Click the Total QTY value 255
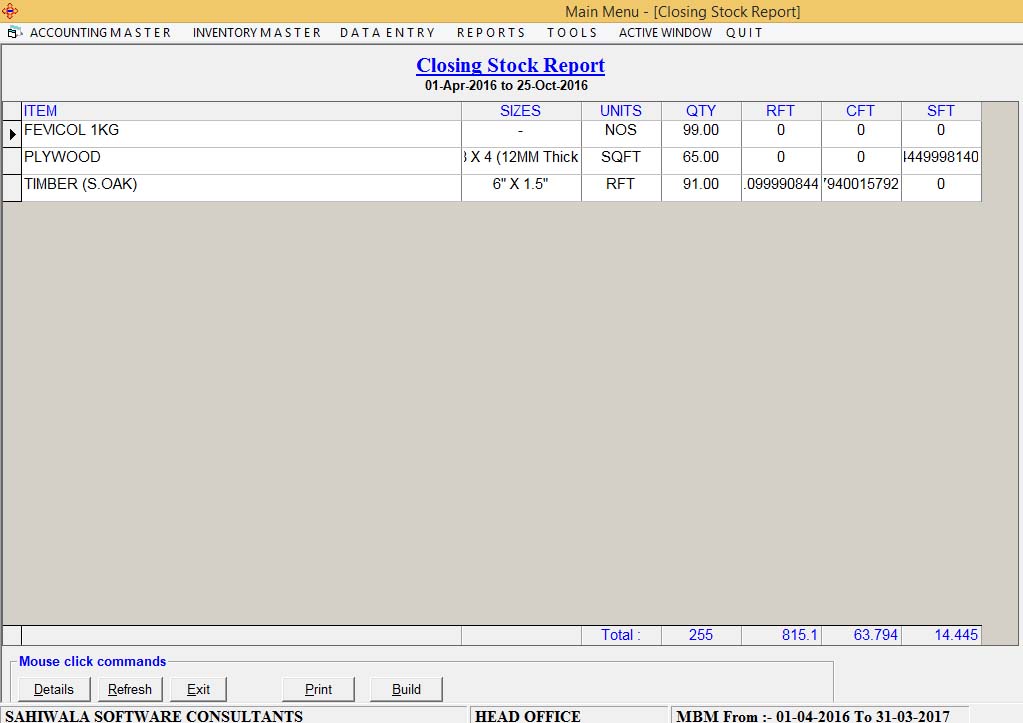This screenshot has width=1023, height=723. pos(700,634)
